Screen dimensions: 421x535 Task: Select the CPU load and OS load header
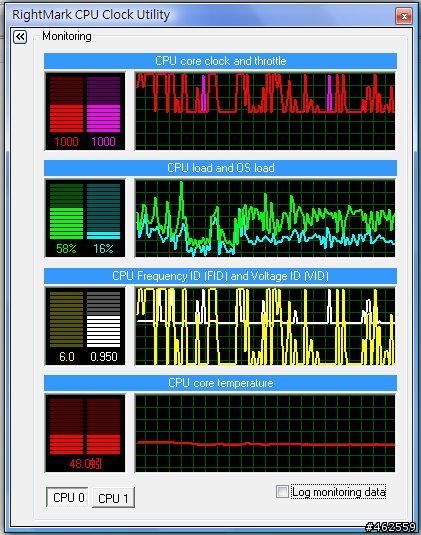click(x=220, y=168)
